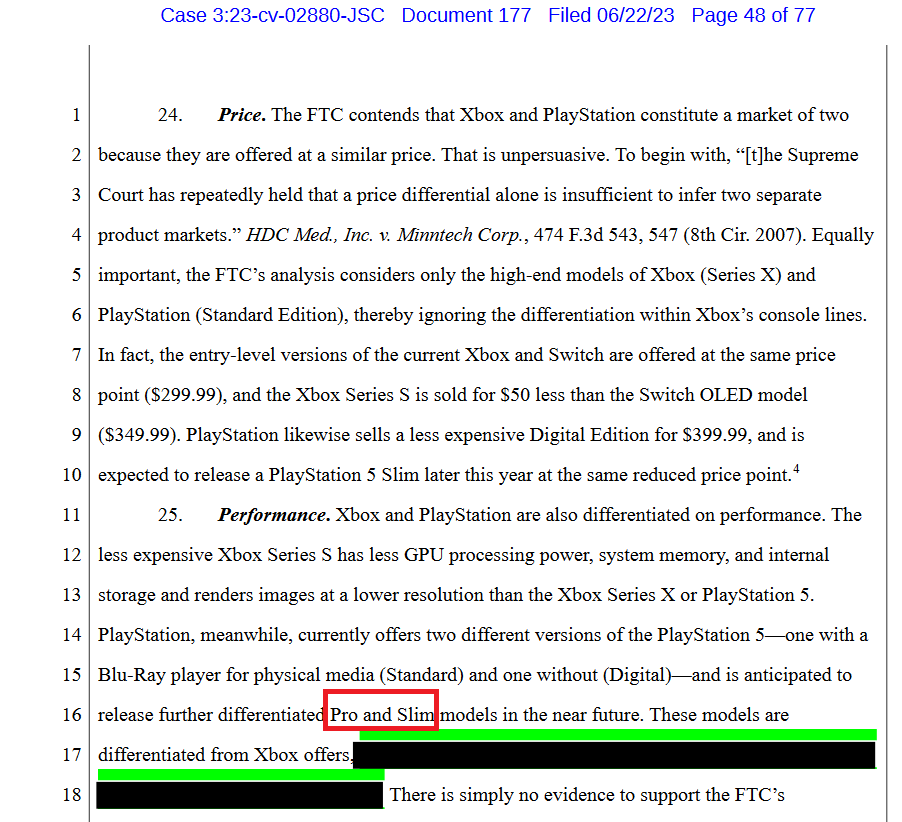Click line number 18 in the margin

coord(72,795)
